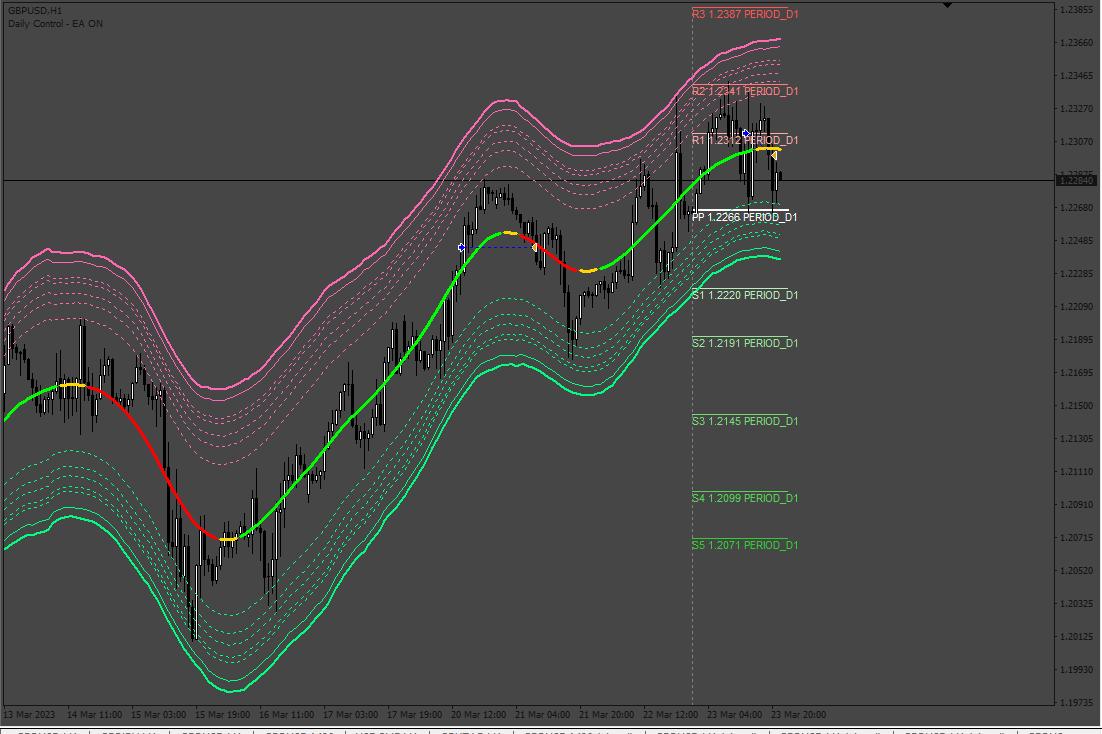Select the PP 1.2266 PERIOD_D1 pivot label
The image size is (1102, 734).
[x=745, y=218]
